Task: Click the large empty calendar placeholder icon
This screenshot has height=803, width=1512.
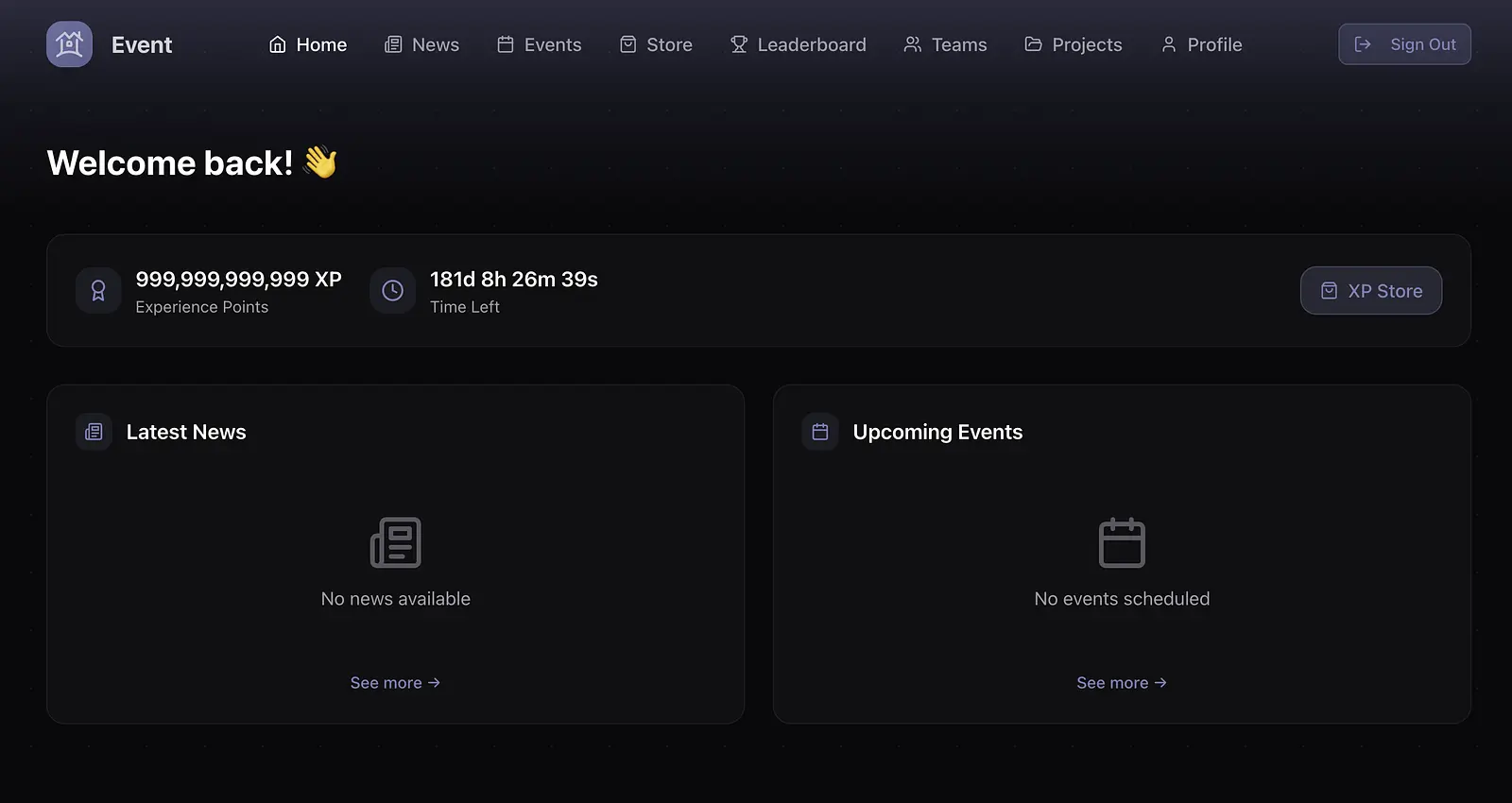Action: tap(1122, 542)
